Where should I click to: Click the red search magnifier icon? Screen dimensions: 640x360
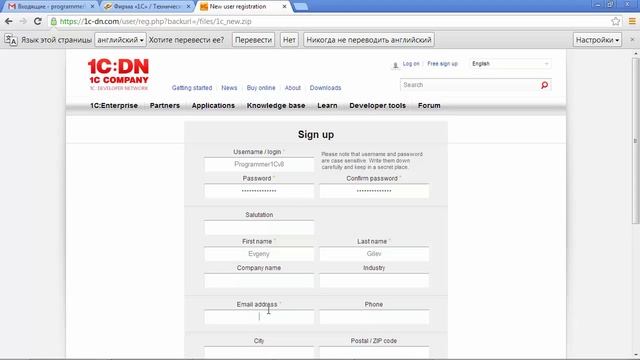coord(544,85)
